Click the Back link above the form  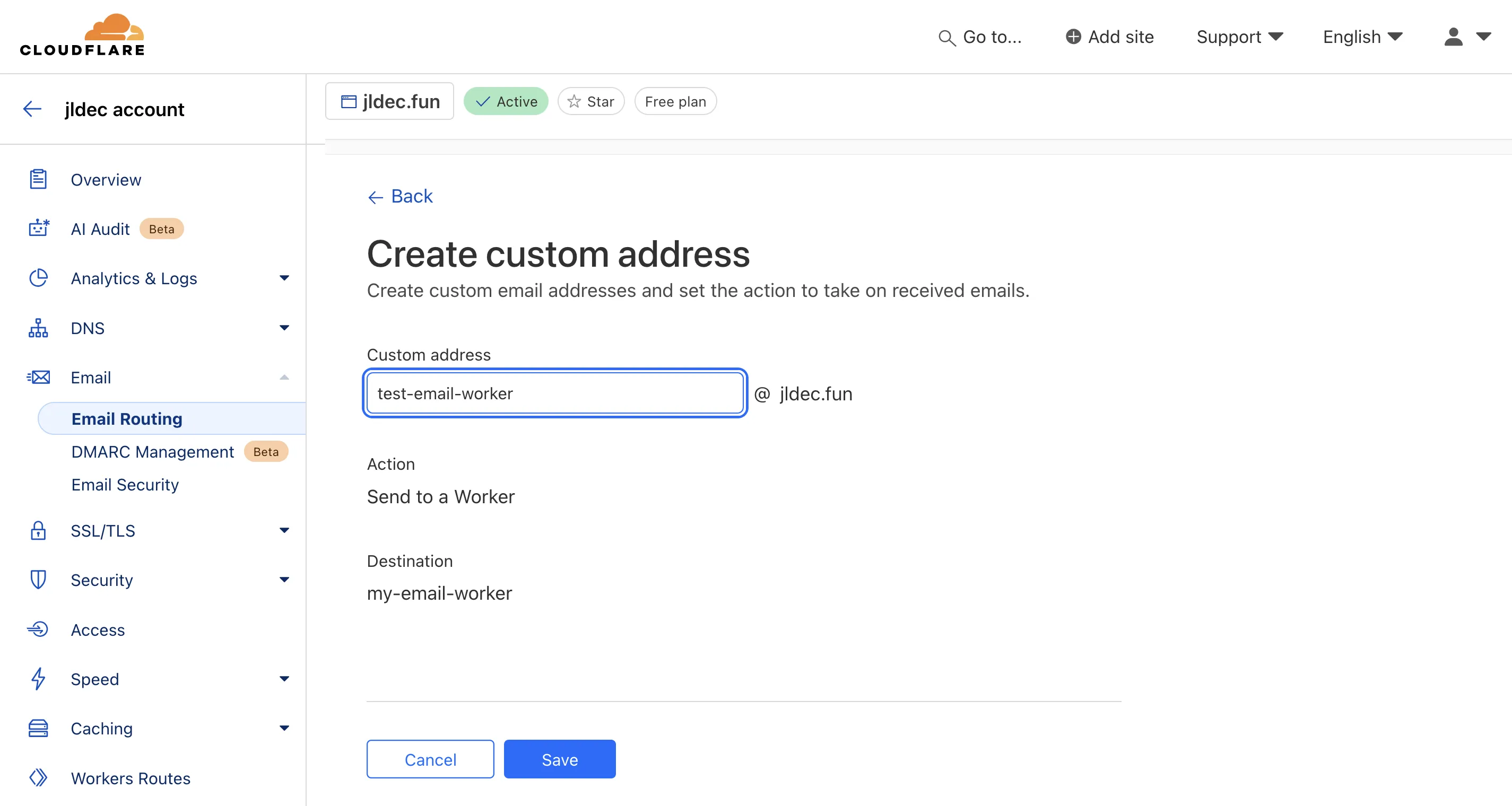(x=400, y=196)
